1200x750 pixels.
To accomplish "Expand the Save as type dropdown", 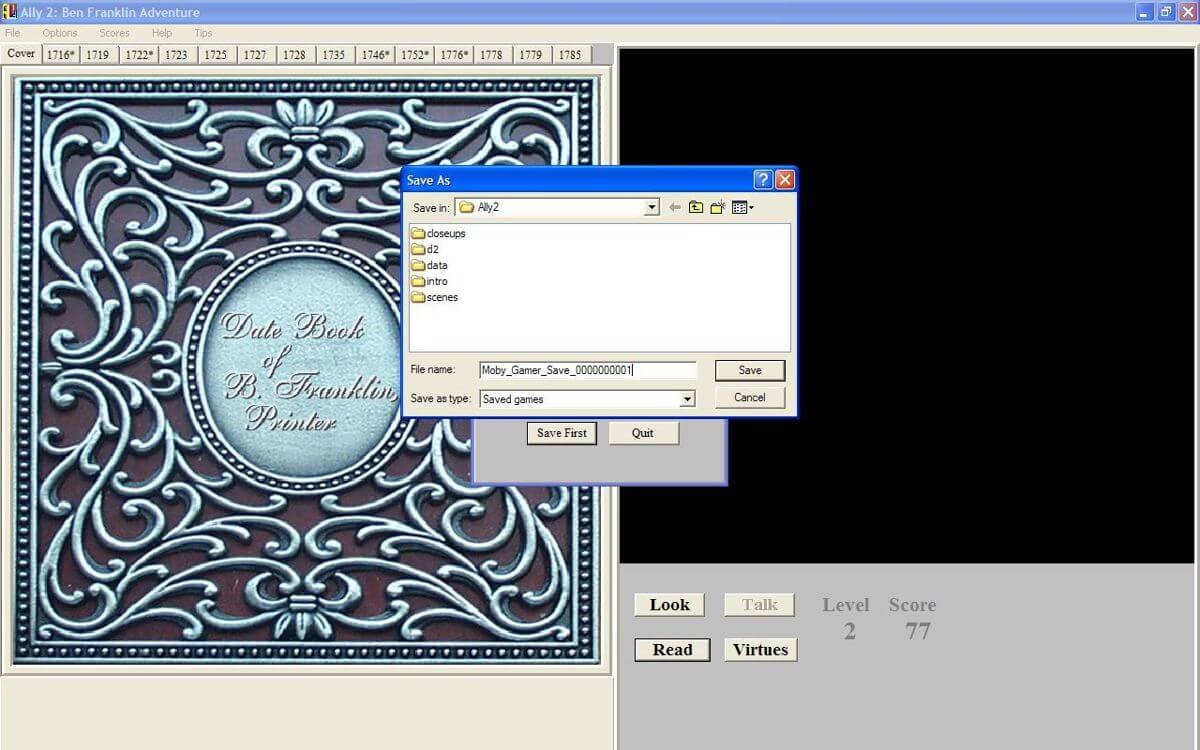I will pos(687,399).
